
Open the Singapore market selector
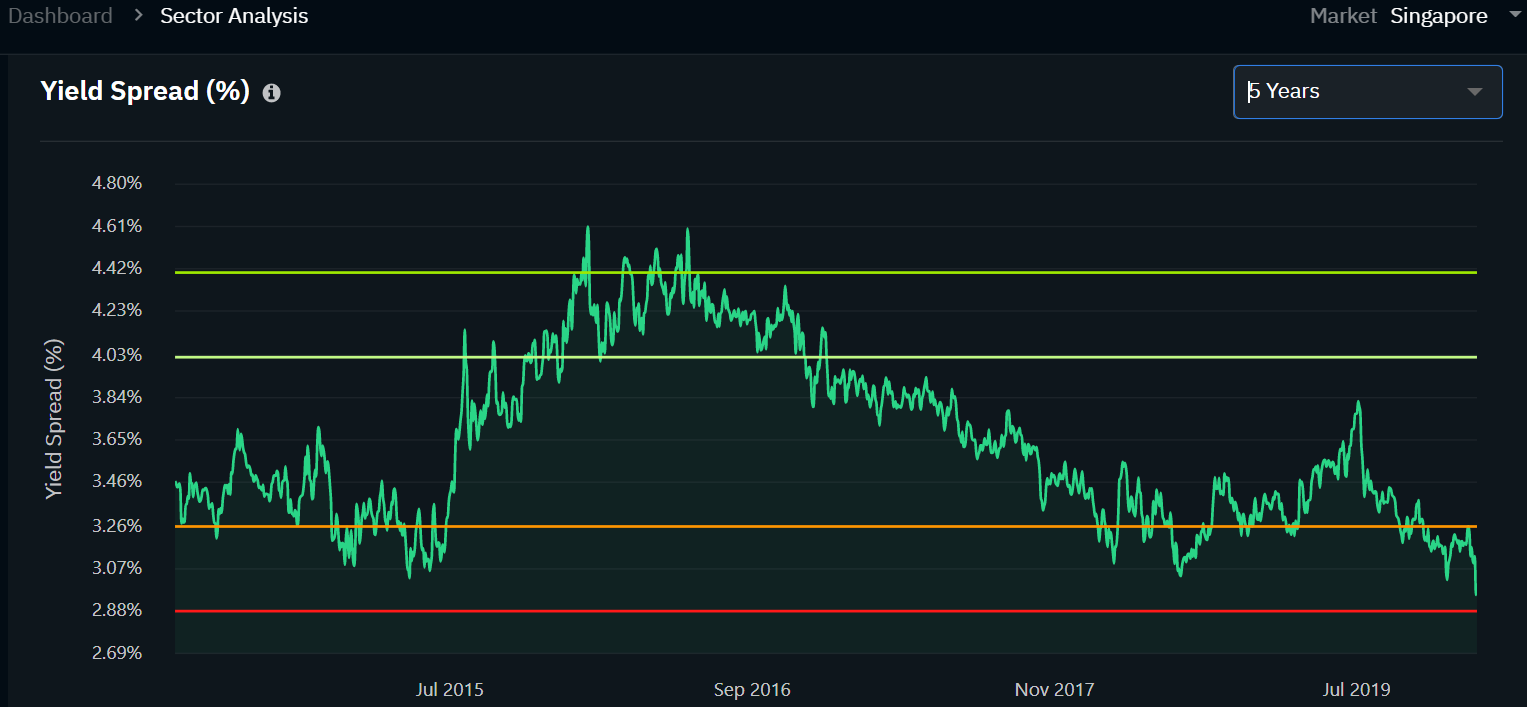[x=1438, y=16]
